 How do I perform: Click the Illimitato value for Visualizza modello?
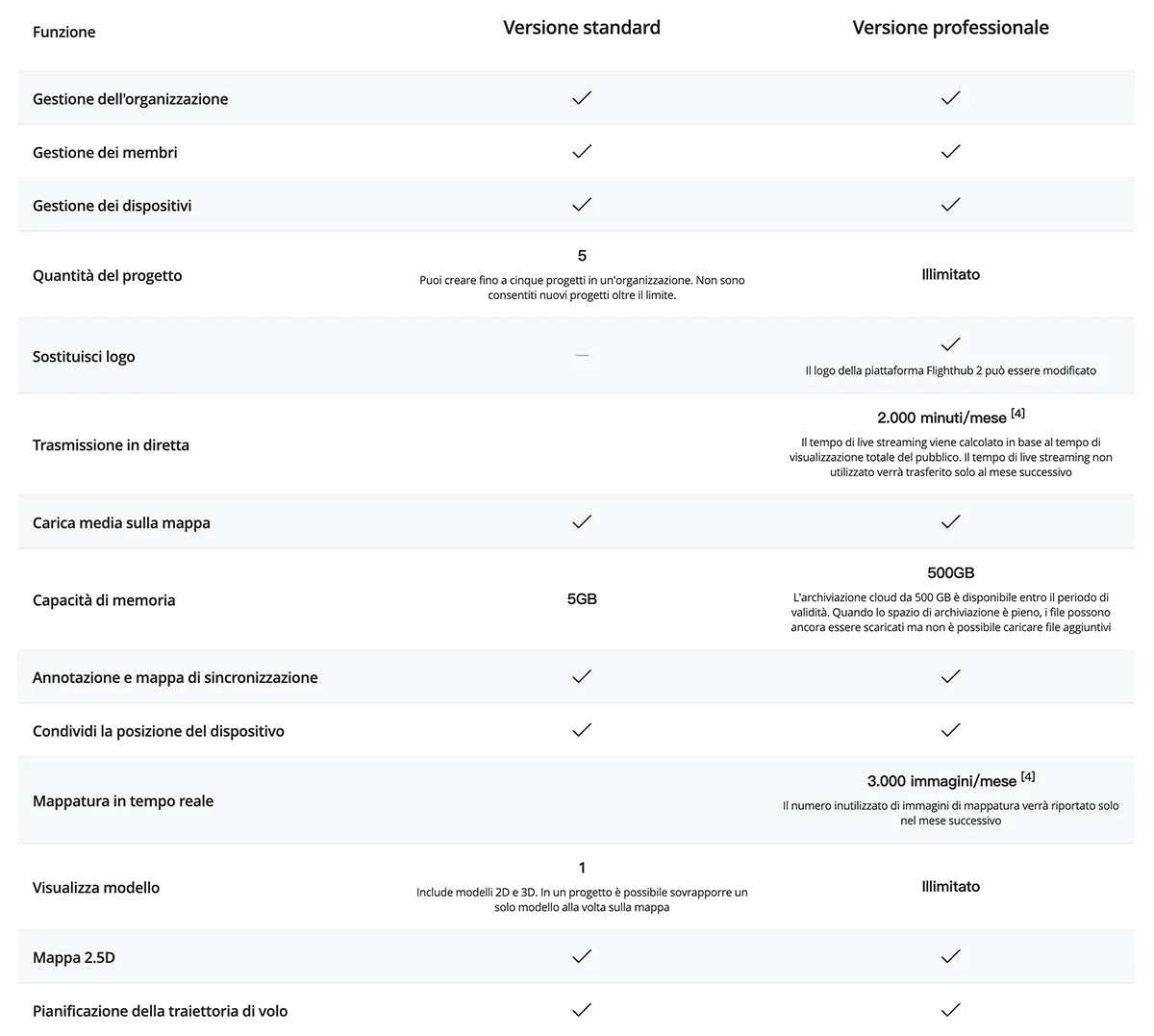tap(950, 887)
